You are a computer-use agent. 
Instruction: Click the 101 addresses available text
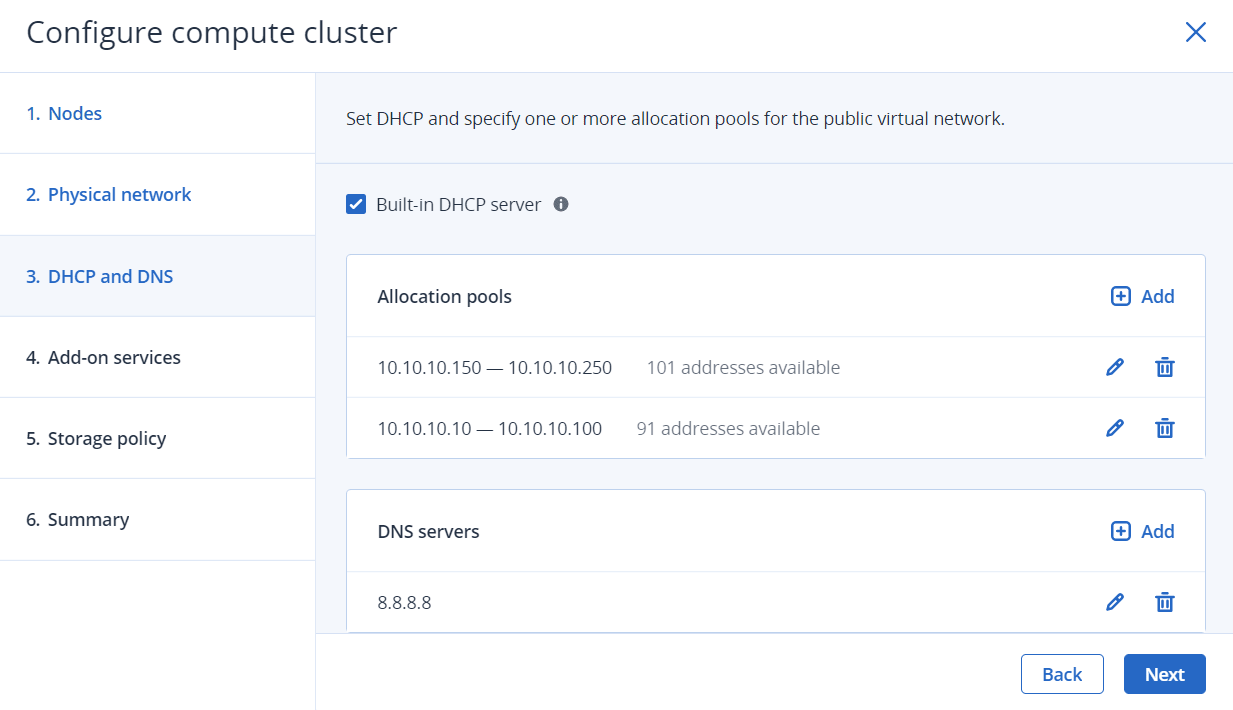[x=743, y=368]
